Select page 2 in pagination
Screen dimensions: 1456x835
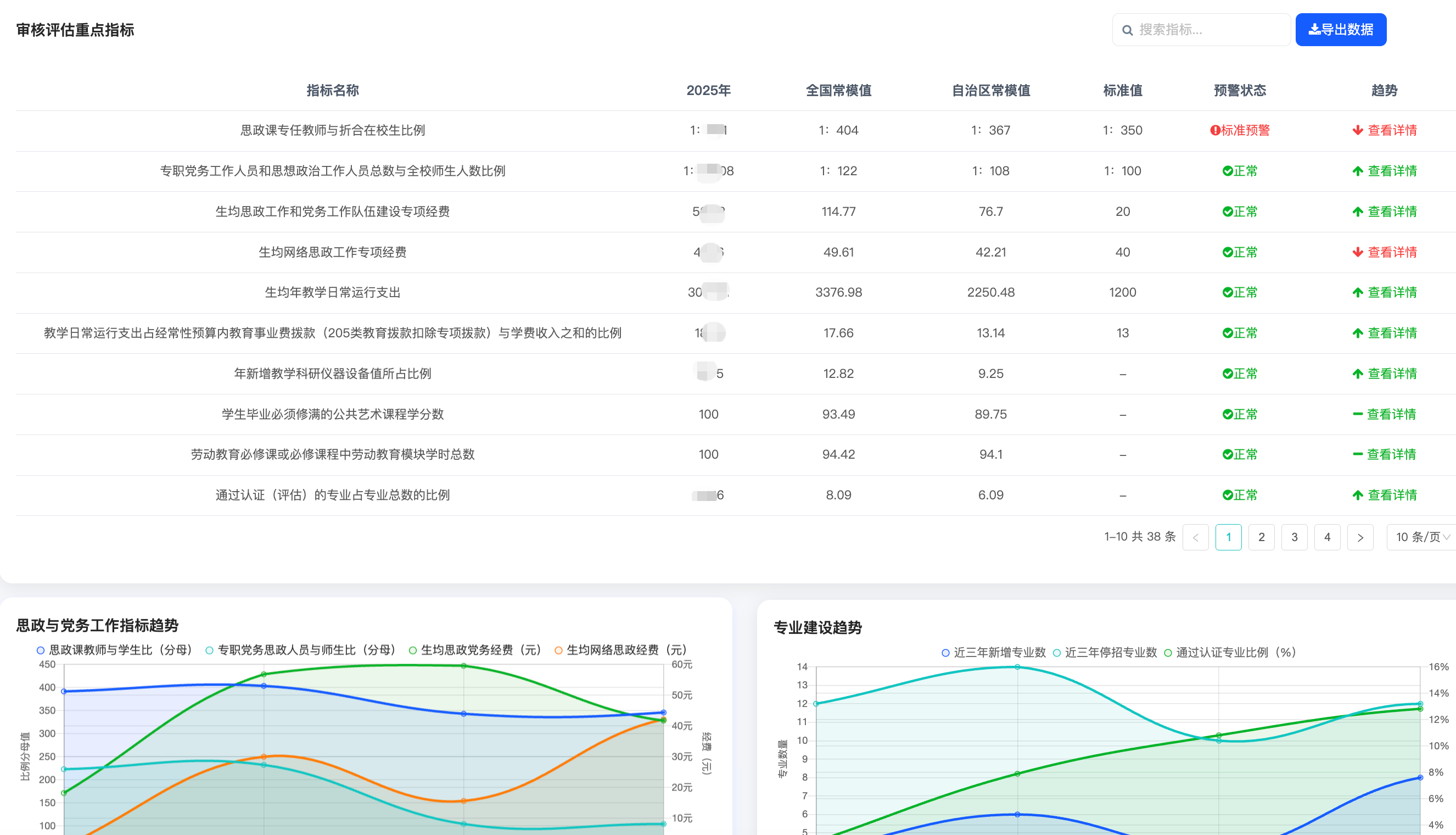pyautogui.click(x=1261, y=537)
